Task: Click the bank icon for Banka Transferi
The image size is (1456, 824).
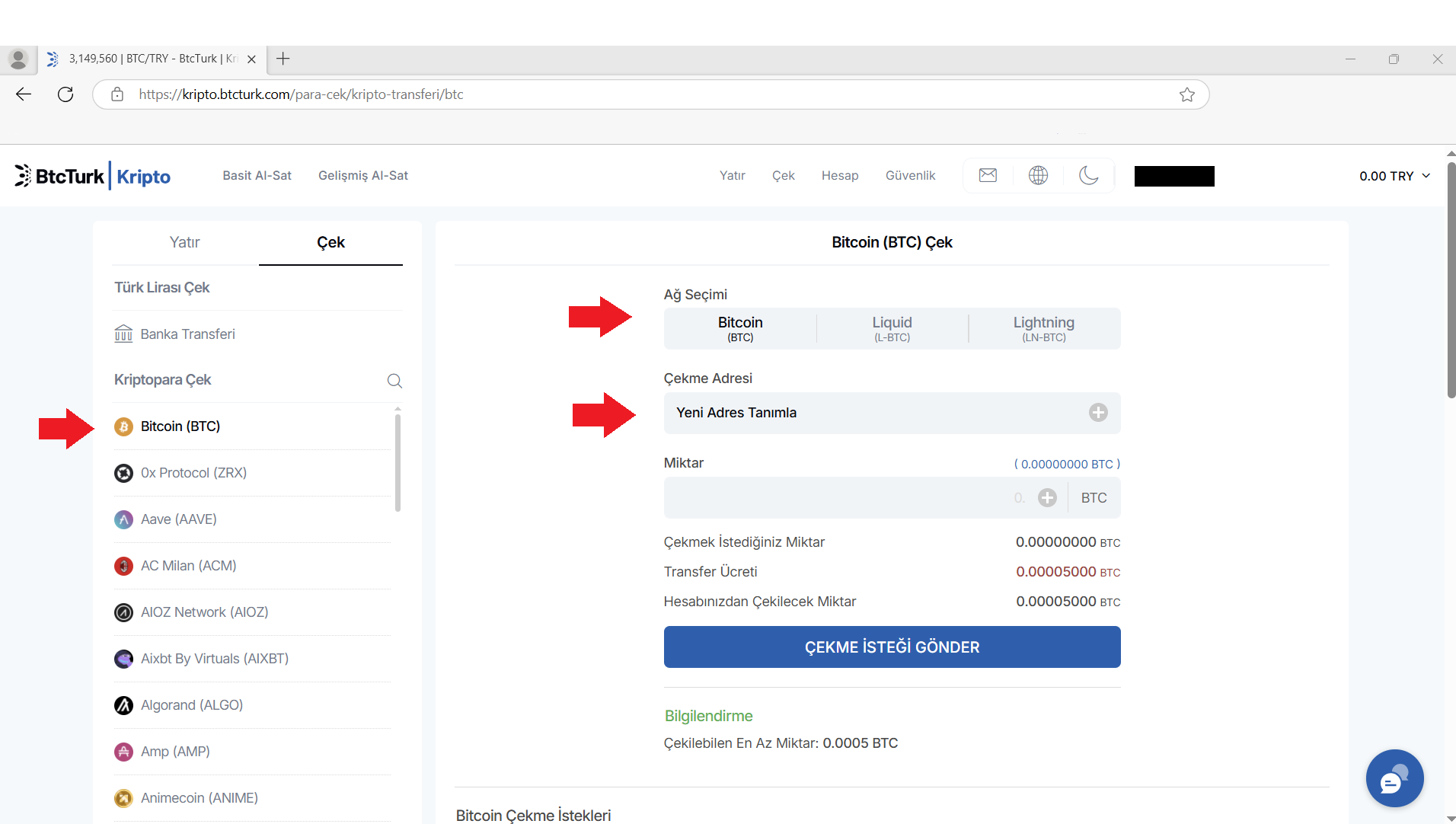Action: pos(123,334)
